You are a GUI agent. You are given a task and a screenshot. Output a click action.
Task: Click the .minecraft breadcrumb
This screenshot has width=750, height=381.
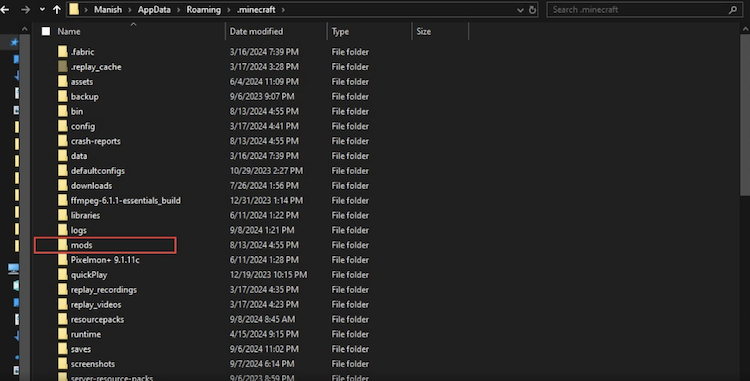(x=256, y=10)
